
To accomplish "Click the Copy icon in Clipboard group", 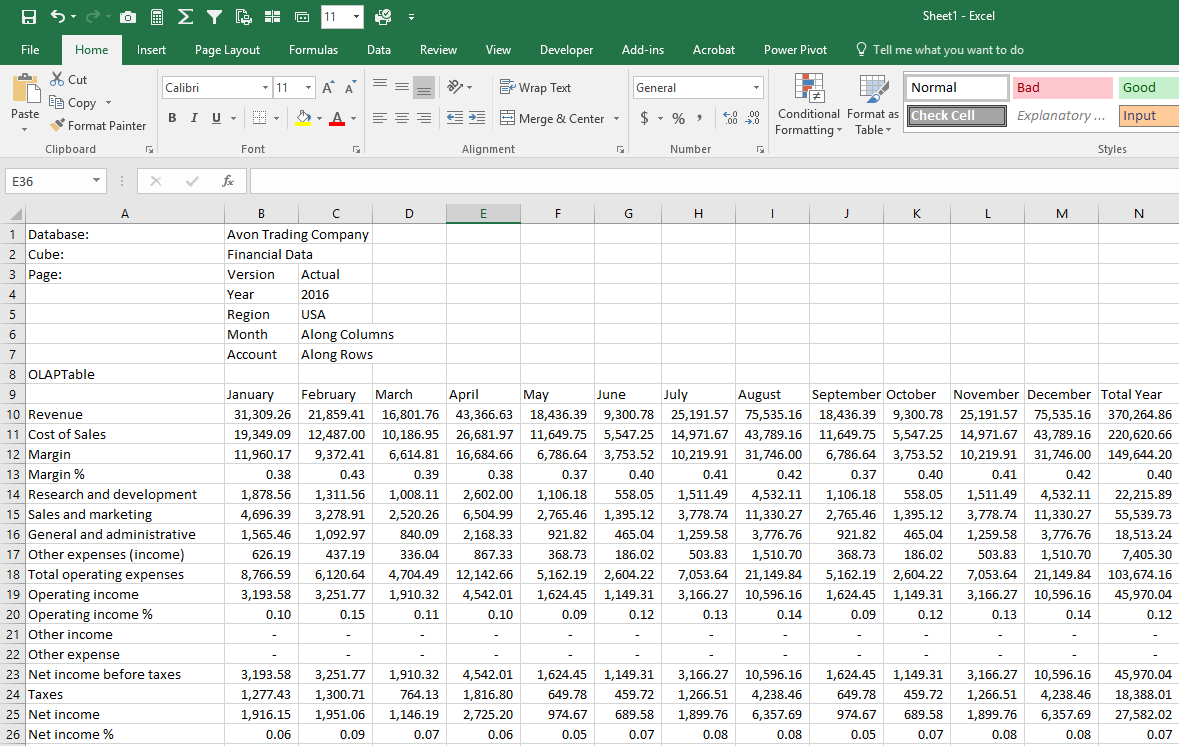I will 56,102.
